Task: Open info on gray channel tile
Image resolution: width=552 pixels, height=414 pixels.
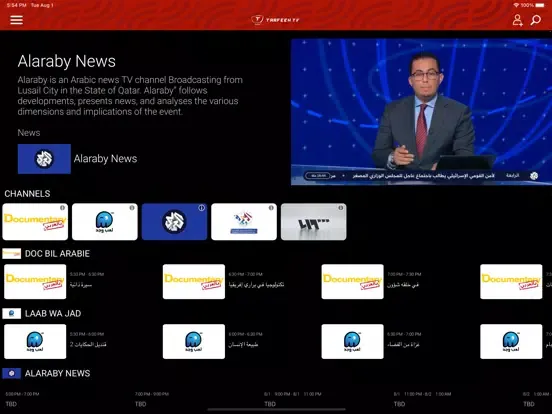Action: 341,208
